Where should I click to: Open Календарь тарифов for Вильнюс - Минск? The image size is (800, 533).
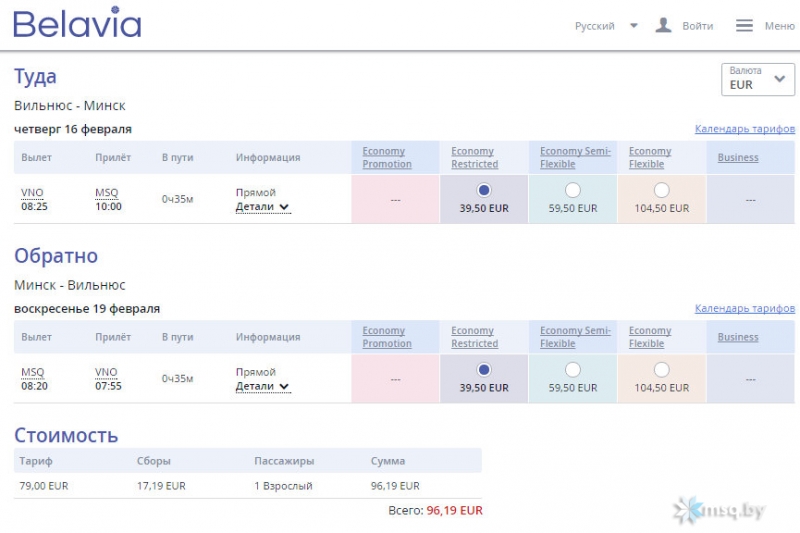click(744, 129)
